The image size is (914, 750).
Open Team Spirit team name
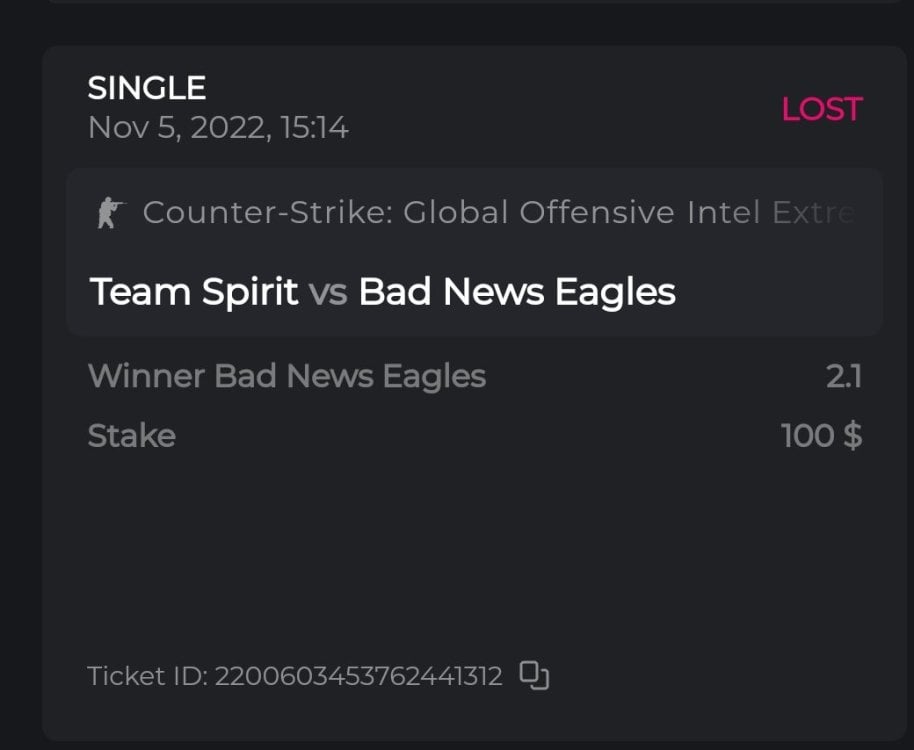[x=194, y=292]
